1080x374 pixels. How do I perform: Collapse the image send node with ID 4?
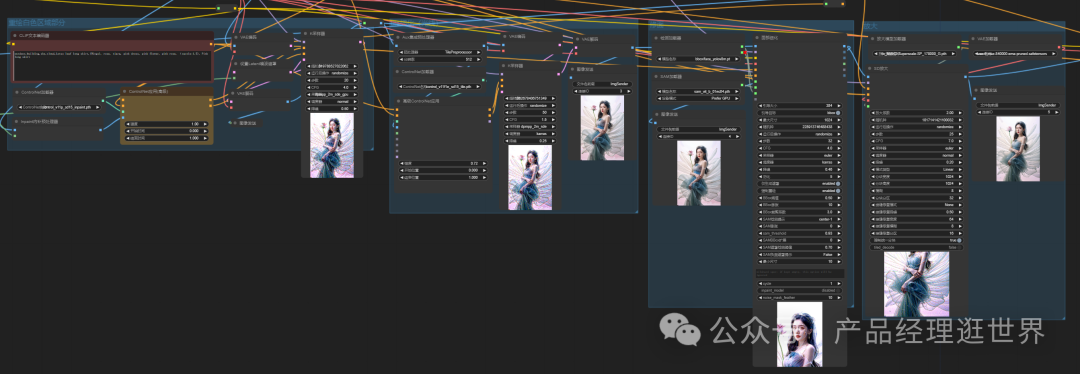pos(656,114)
